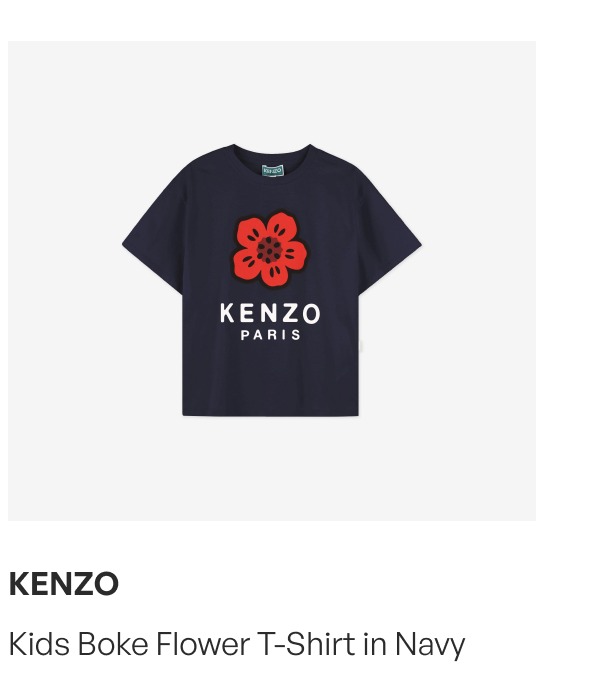The width and height of the screenshot is (600, 680).
Task: Click the dark center of the red flower
Action: [x=269, y=250]
